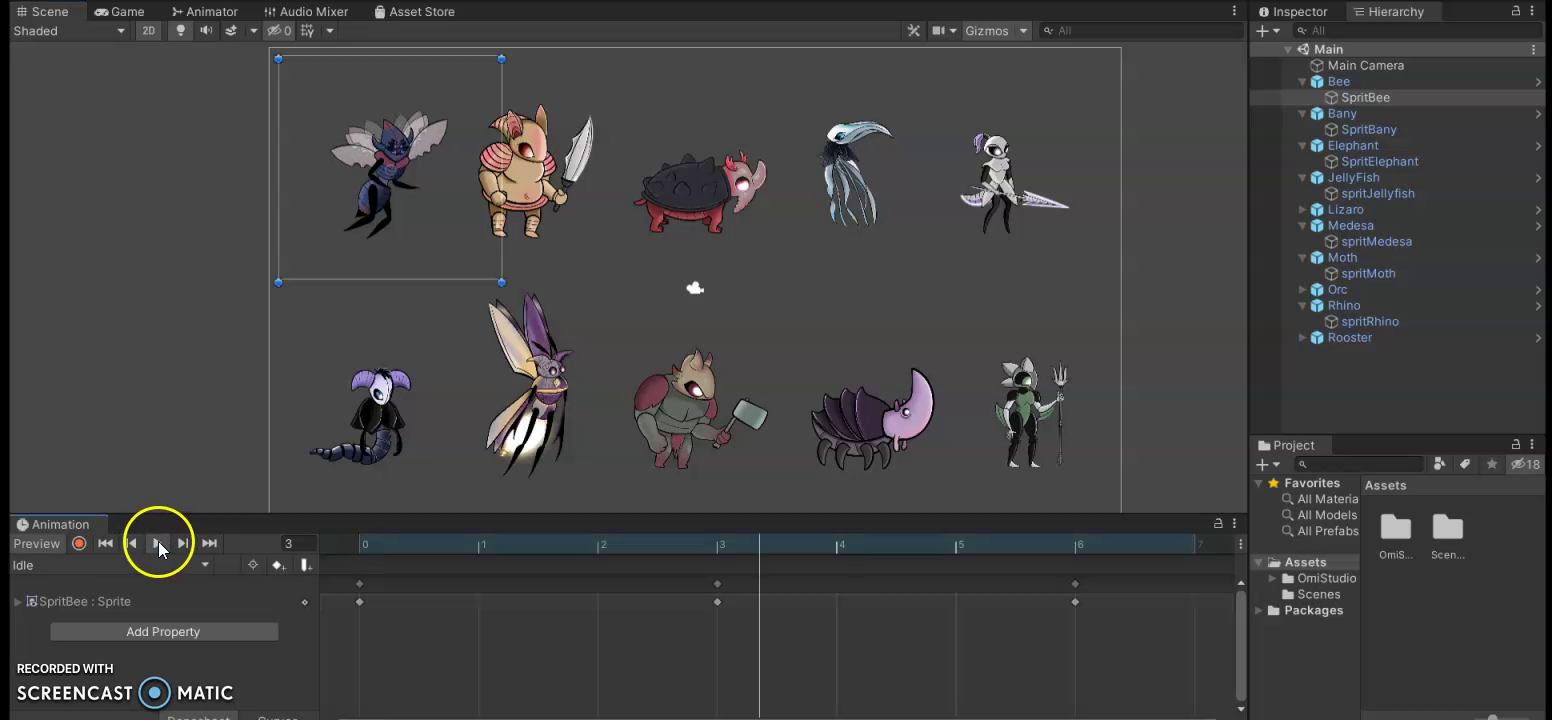Viewport: 1552px width, 720px height.
Task: Click the Add Property button
Action: pos(164,632)
